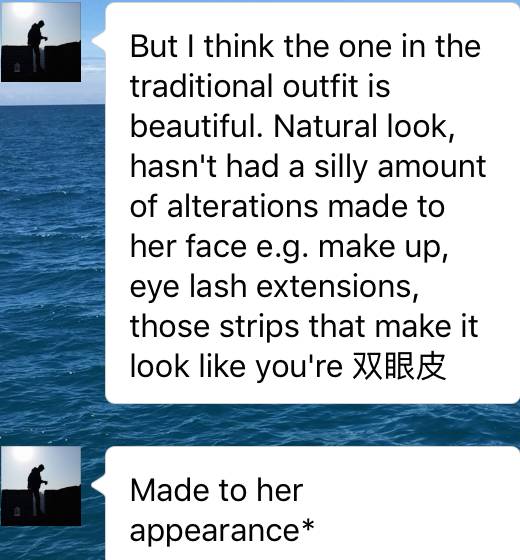520x560 pixels.
Task: Open avatar next to 'Made to her appearance*'
Action: coord(41,486)
